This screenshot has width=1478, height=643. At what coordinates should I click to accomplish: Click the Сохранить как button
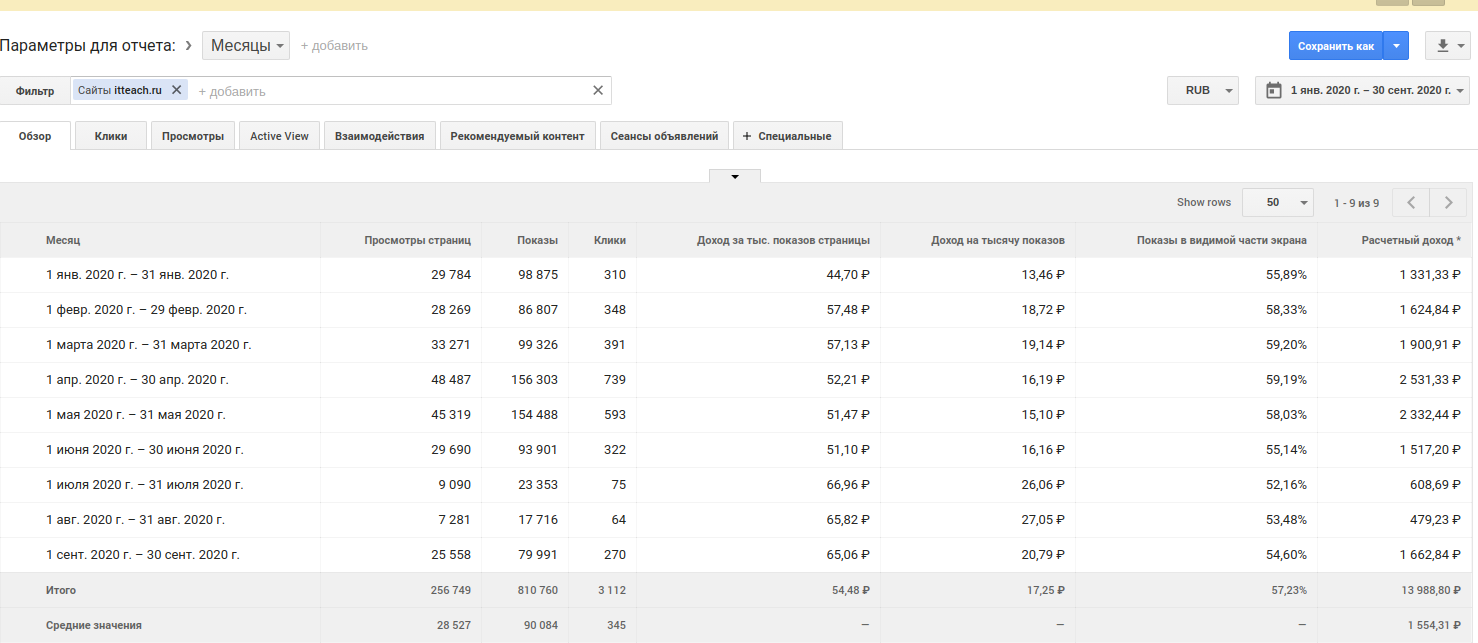coord(1335,46)
